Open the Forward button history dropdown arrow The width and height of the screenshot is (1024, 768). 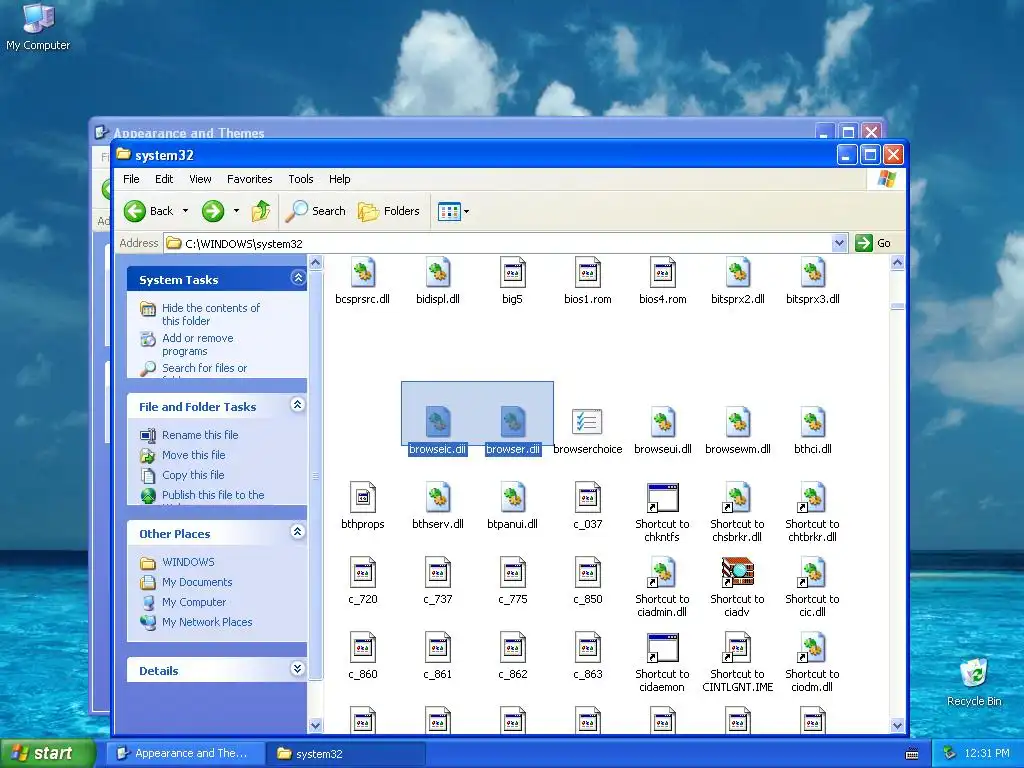pos(236,211)
